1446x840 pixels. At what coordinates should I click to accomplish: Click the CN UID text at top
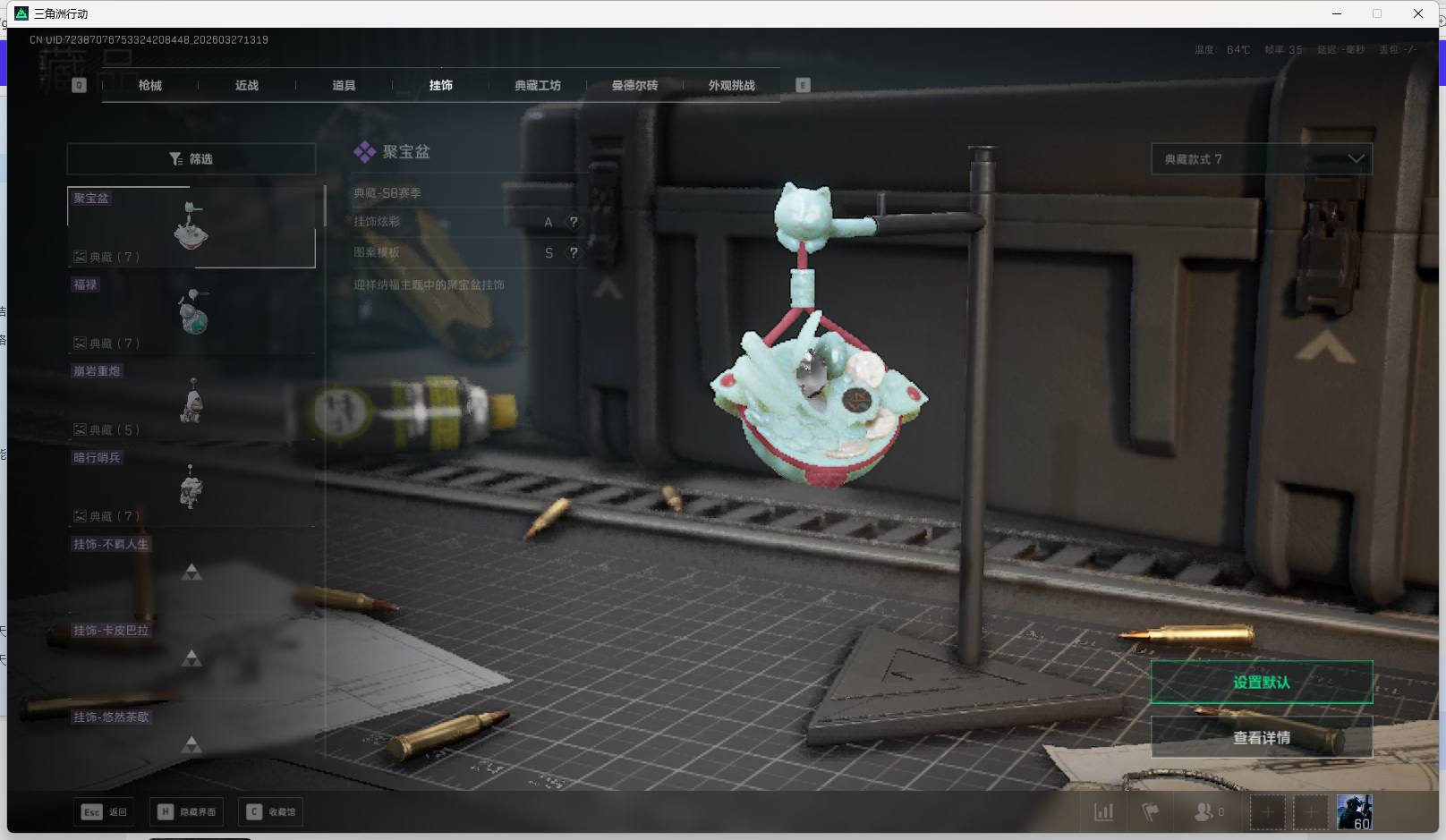pos(149,40)
